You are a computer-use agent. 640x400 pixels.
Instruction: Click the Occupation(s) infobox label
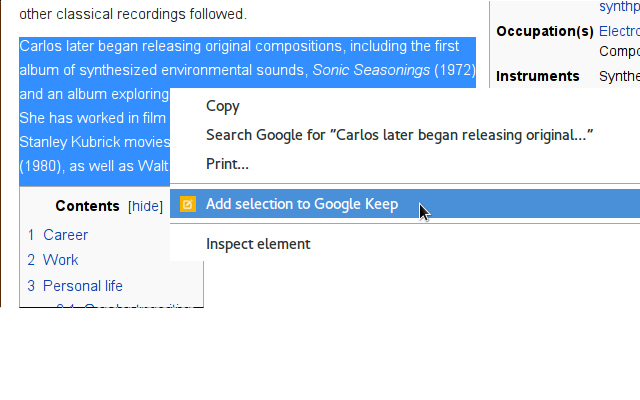click(545, 31)
